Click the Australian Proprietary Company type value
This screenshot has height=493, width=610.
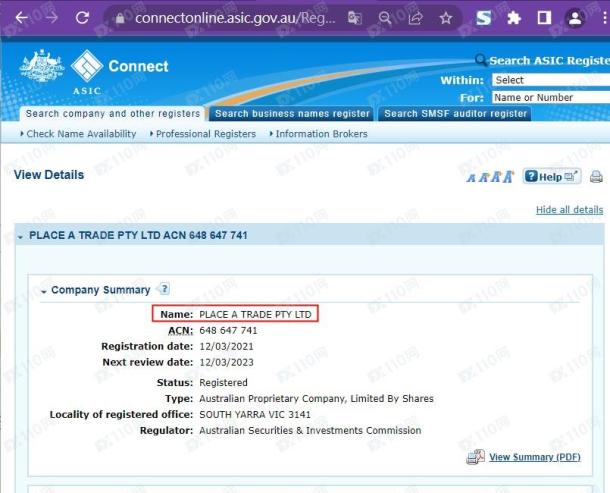pyautogui.click(x=316, y=398)
